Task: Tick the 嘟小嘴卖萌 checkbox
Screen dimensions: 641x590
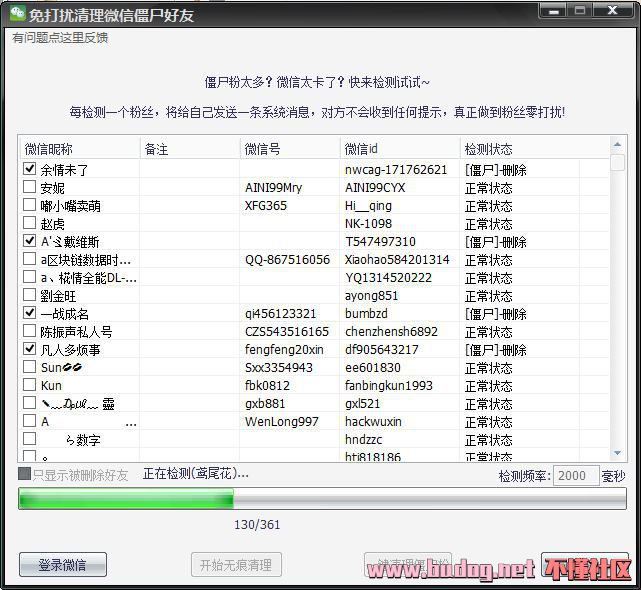Action: point(29,204)
